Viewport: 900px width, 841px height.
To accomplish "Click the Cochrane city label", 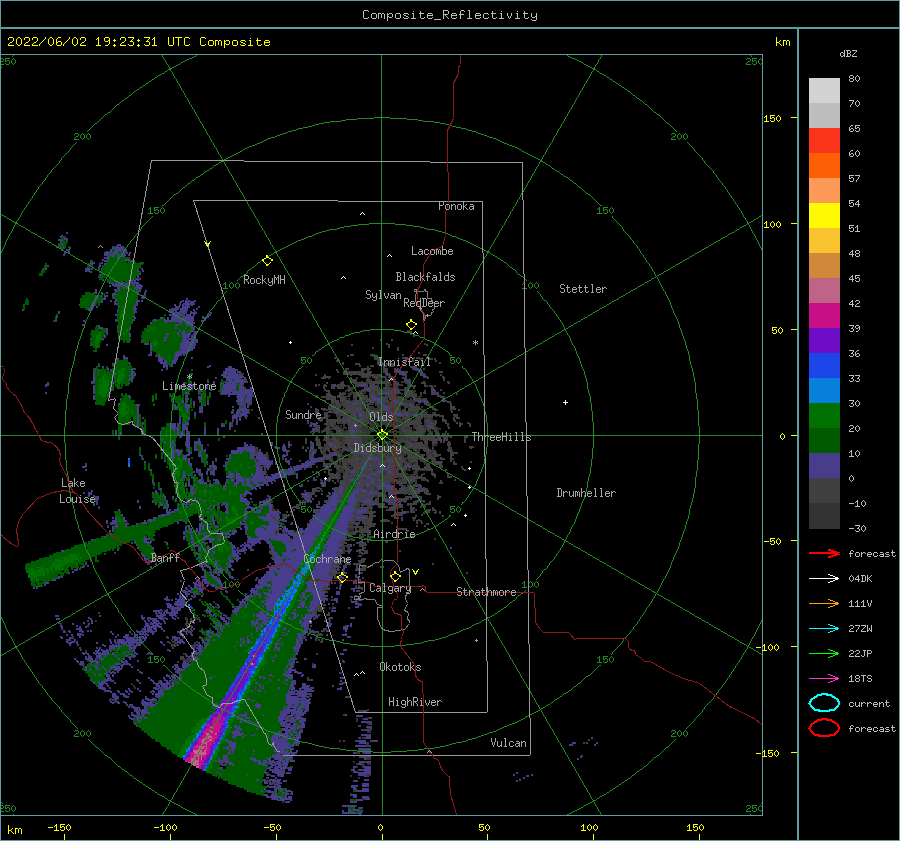I will 327,559.
